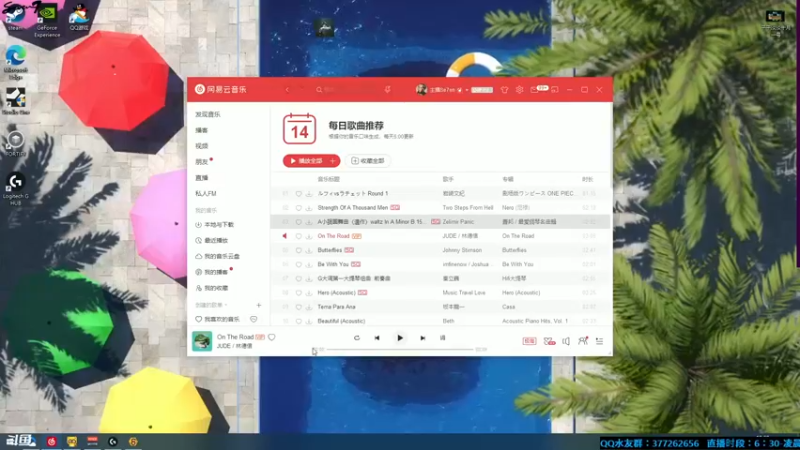This screenshot has width=800, height=450.
Task: Like the Hero (Acoustic) song
Action: coord(298,293)
